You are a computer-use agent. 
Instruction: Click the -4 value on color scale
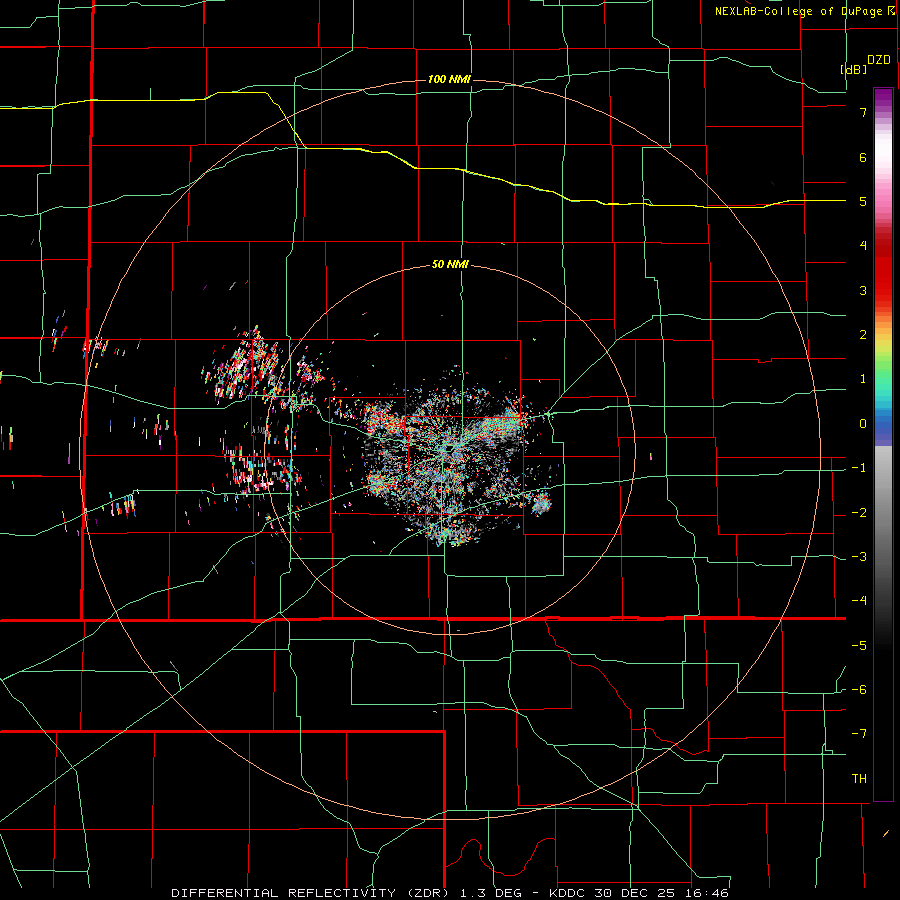[x=859, y=601]
